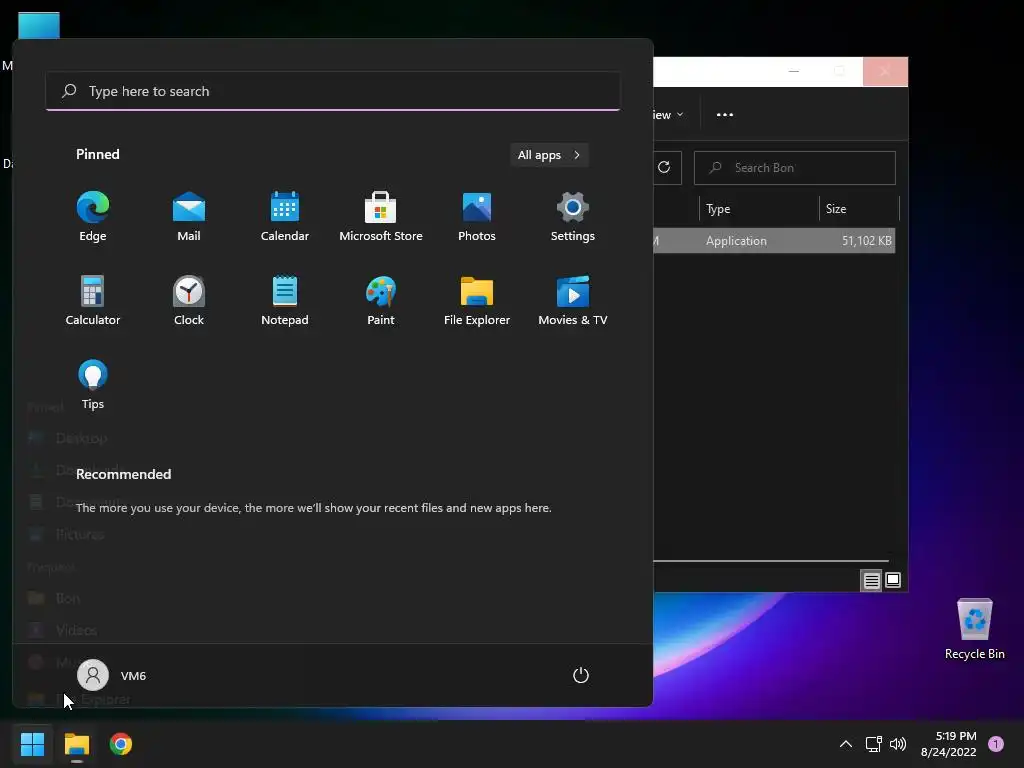
Task: Open volume control in system tray
Action: [898, 744]
